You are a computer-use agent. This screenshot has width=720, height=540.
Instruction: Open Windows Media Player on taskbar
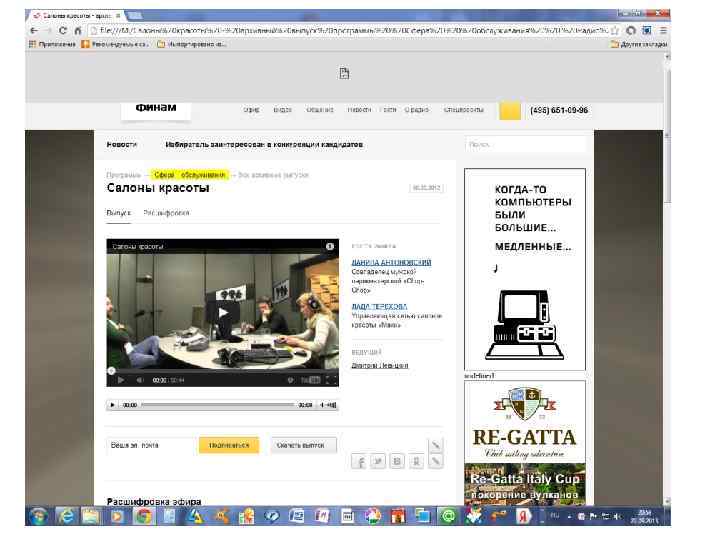pos(117,516)
